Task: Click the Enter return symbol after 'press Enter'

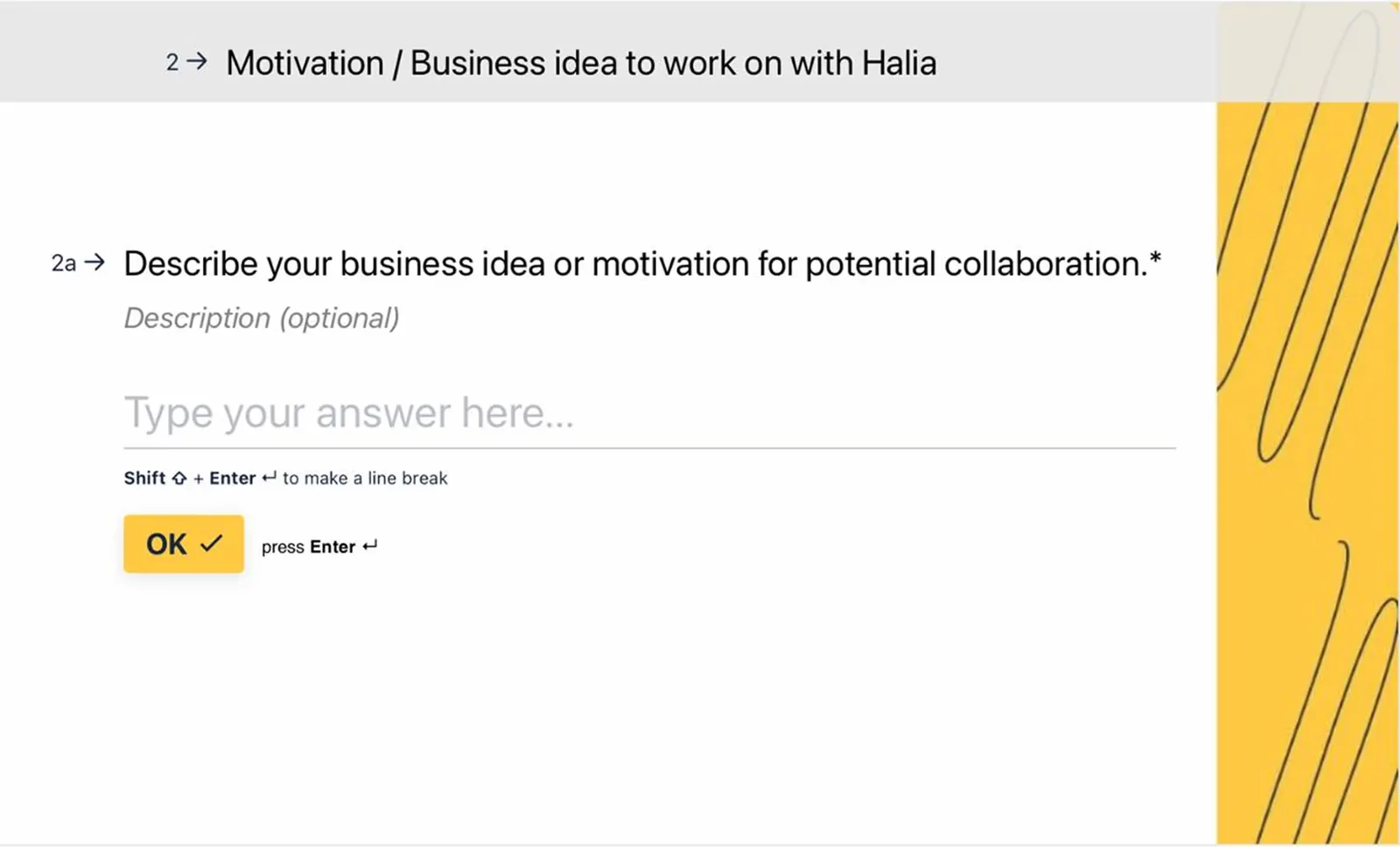Action: [371, 546]
